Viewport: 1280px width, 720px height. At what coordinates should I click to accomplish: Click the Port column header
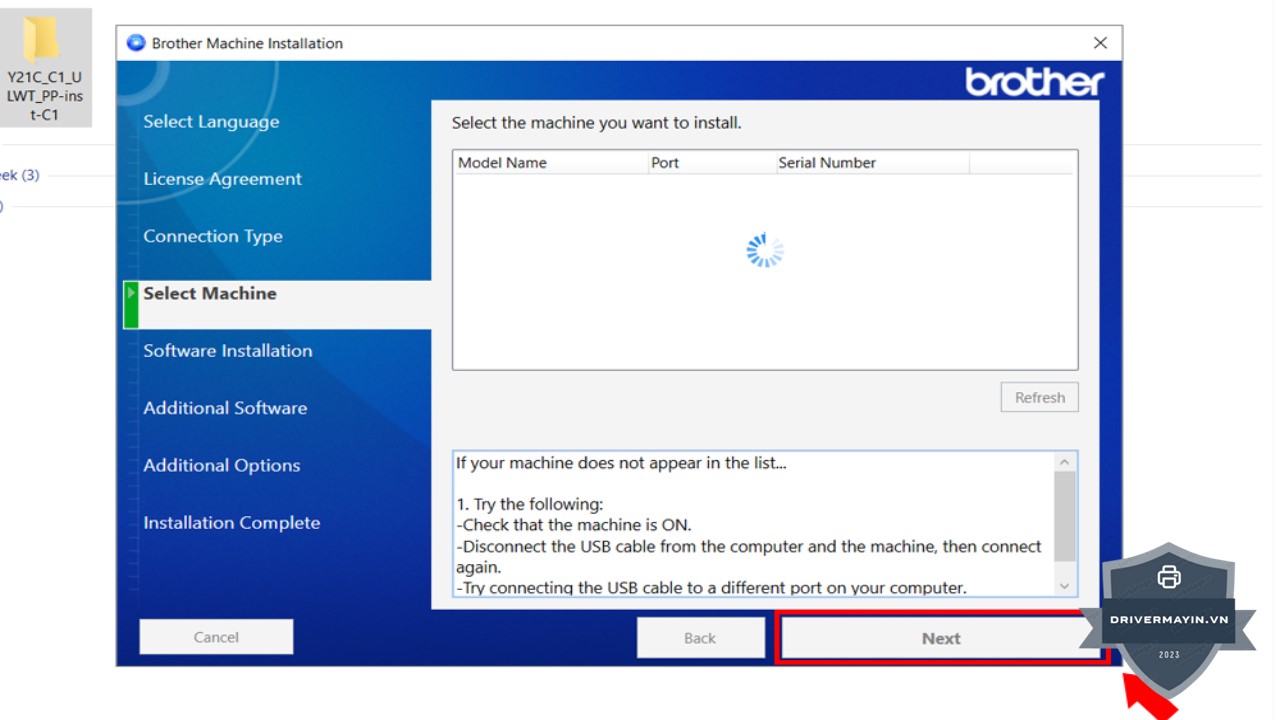click(x=711, y=163)
